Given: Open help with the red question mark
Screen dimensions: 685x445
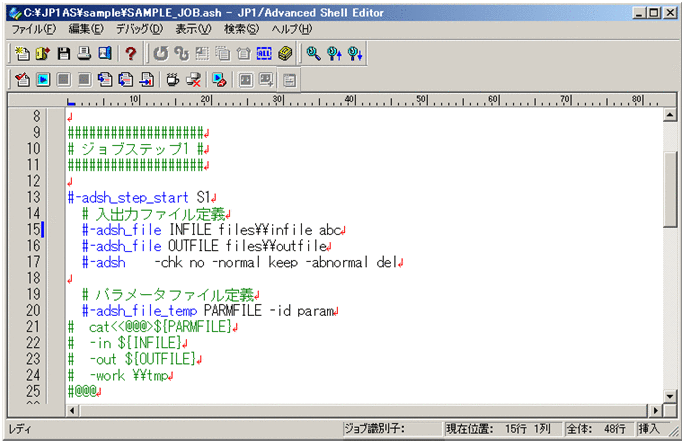Looking at the screenshot, I should point(130,53).
